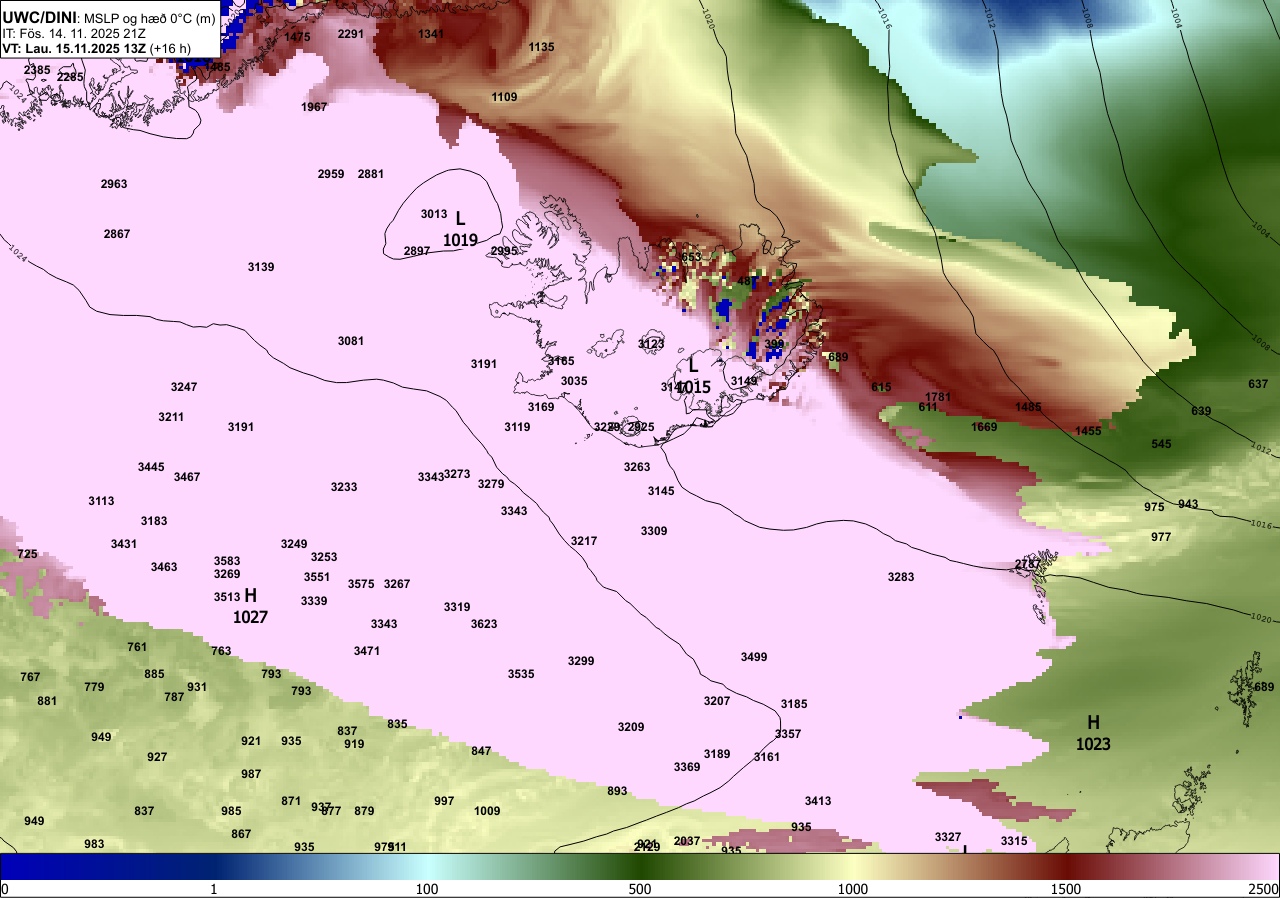The height and width of the screenshot is (898, 1280).
Task: Click the freezing level value 3209
Action: pos(631,727)
